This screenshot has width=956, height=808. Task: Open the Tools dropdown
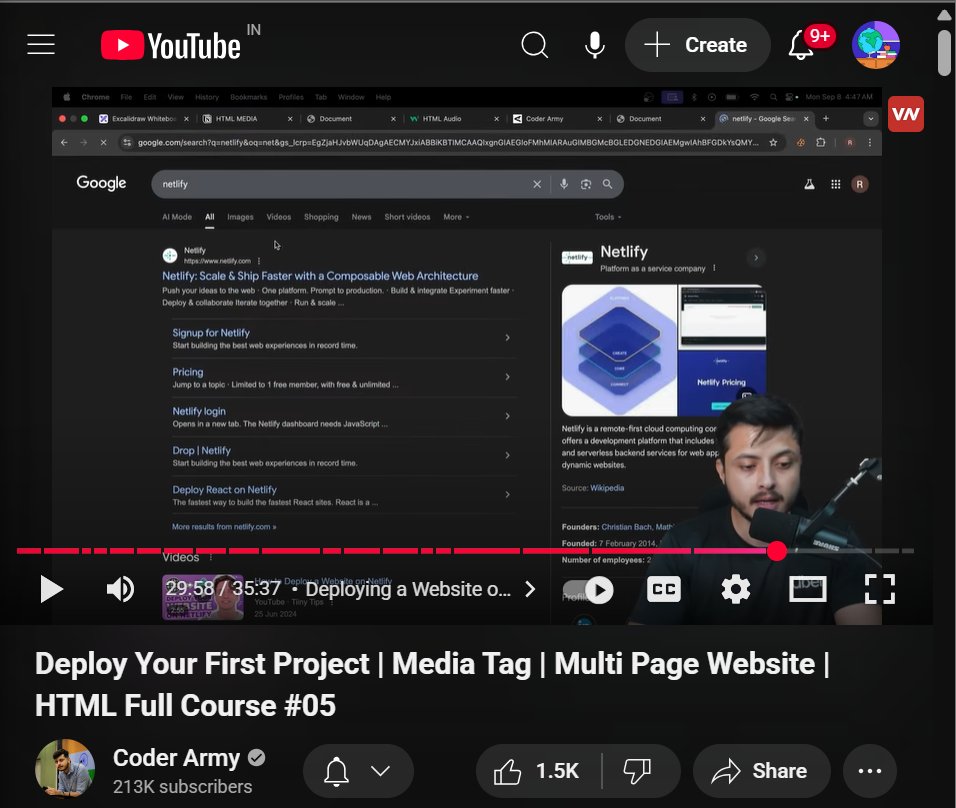(x=608, y=217)
